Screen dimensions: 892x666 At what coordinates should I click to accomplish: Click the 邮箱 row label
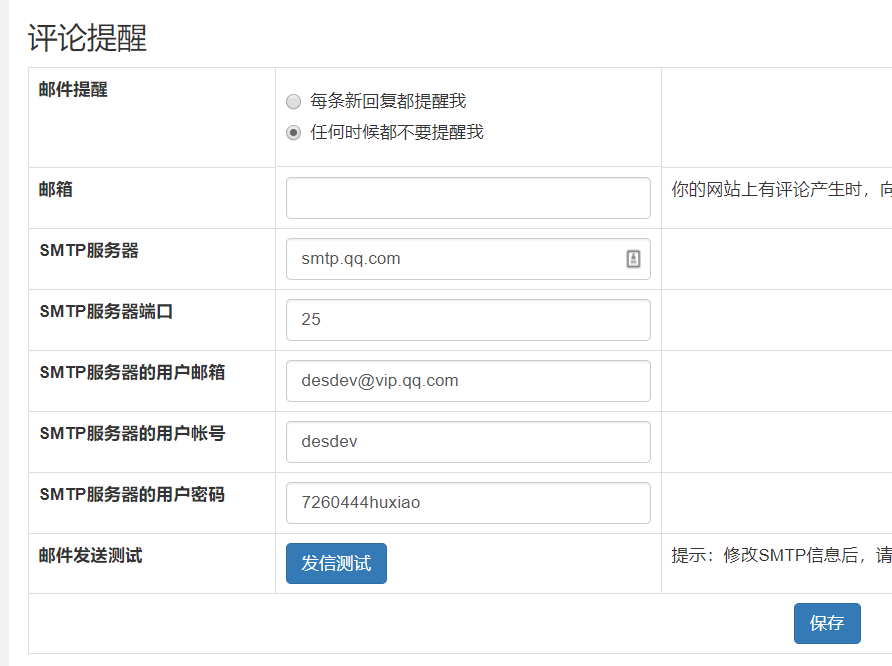pos(56,189)
